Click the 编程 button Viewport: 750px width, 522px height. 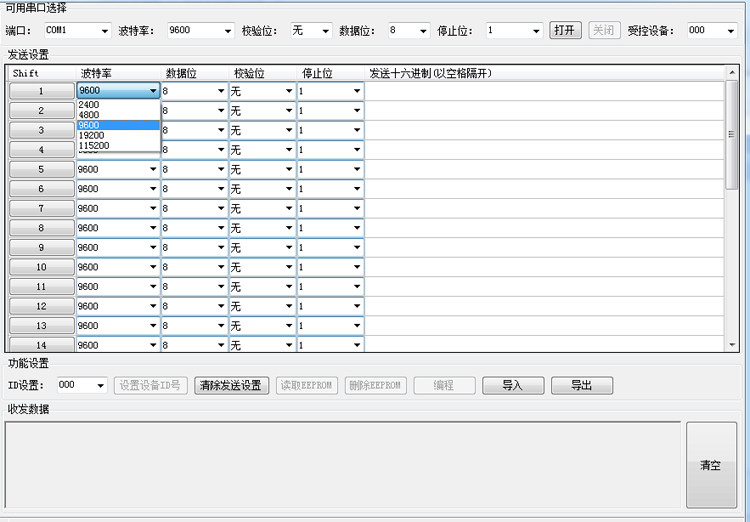(x=444, y=385)
